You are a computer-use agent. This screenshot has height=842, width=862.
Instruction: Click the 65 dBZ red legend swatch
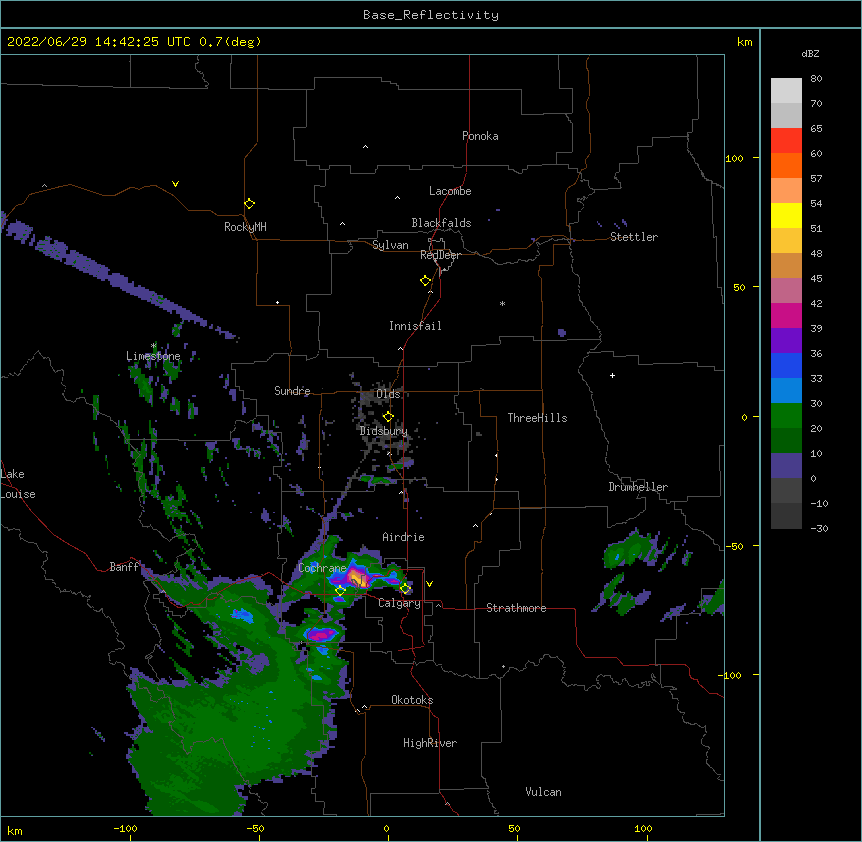[x=786, y=141]
